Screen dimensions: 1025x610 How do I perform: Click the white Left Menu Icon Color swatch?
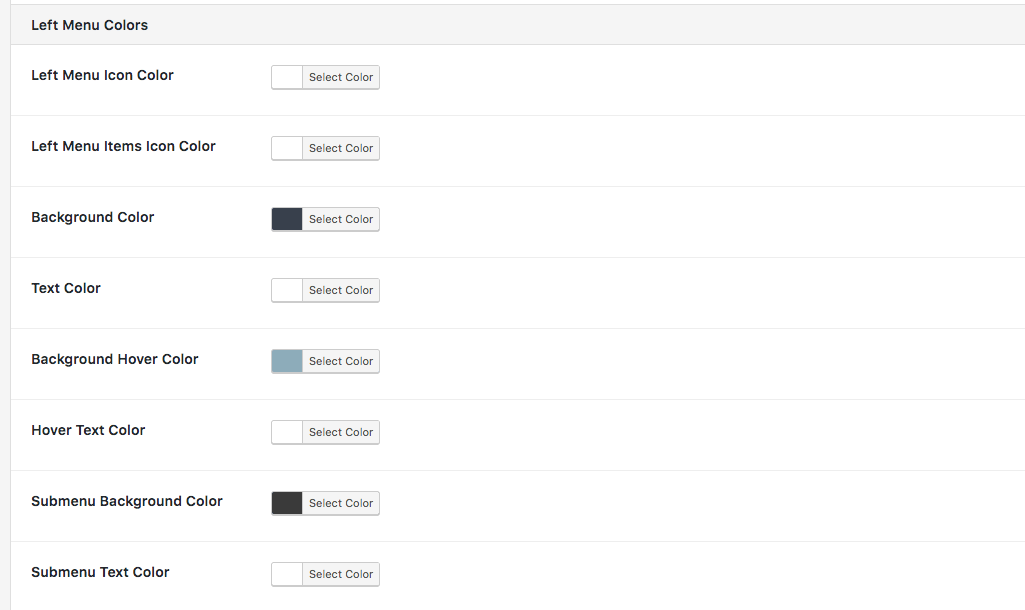tap(286, 77)
